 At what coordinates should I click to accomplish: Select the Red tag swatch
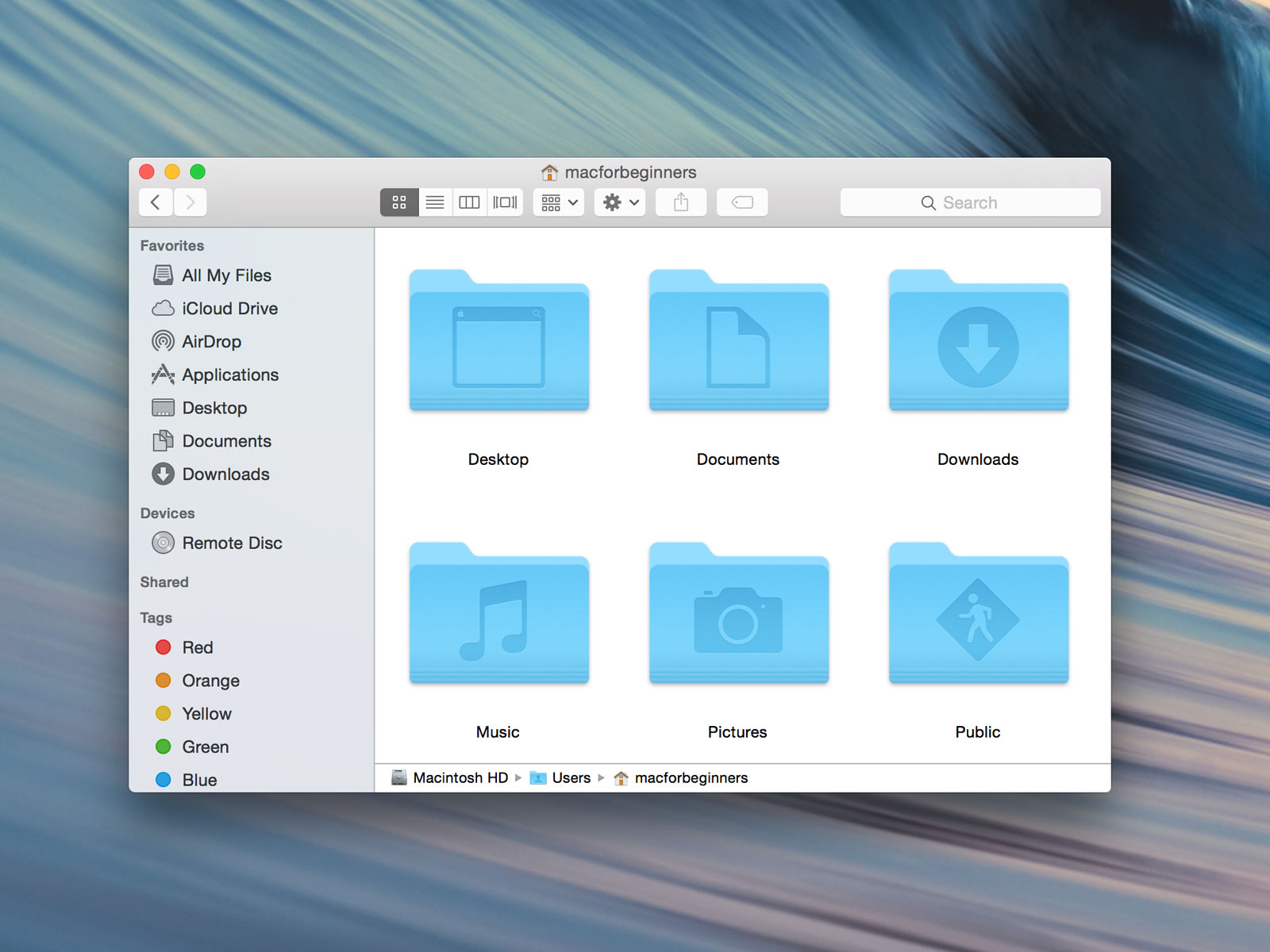coord(164,647)
